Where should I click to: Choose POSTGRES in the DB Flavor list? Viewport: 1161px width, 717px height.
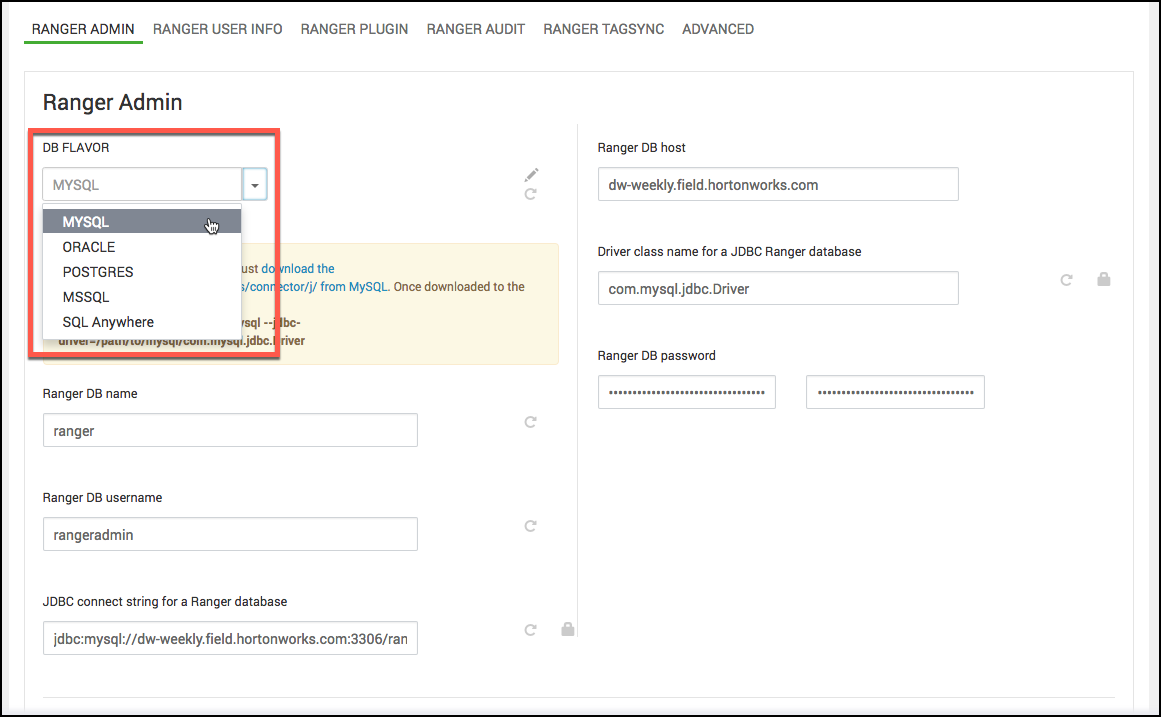(x=98, y=272)
